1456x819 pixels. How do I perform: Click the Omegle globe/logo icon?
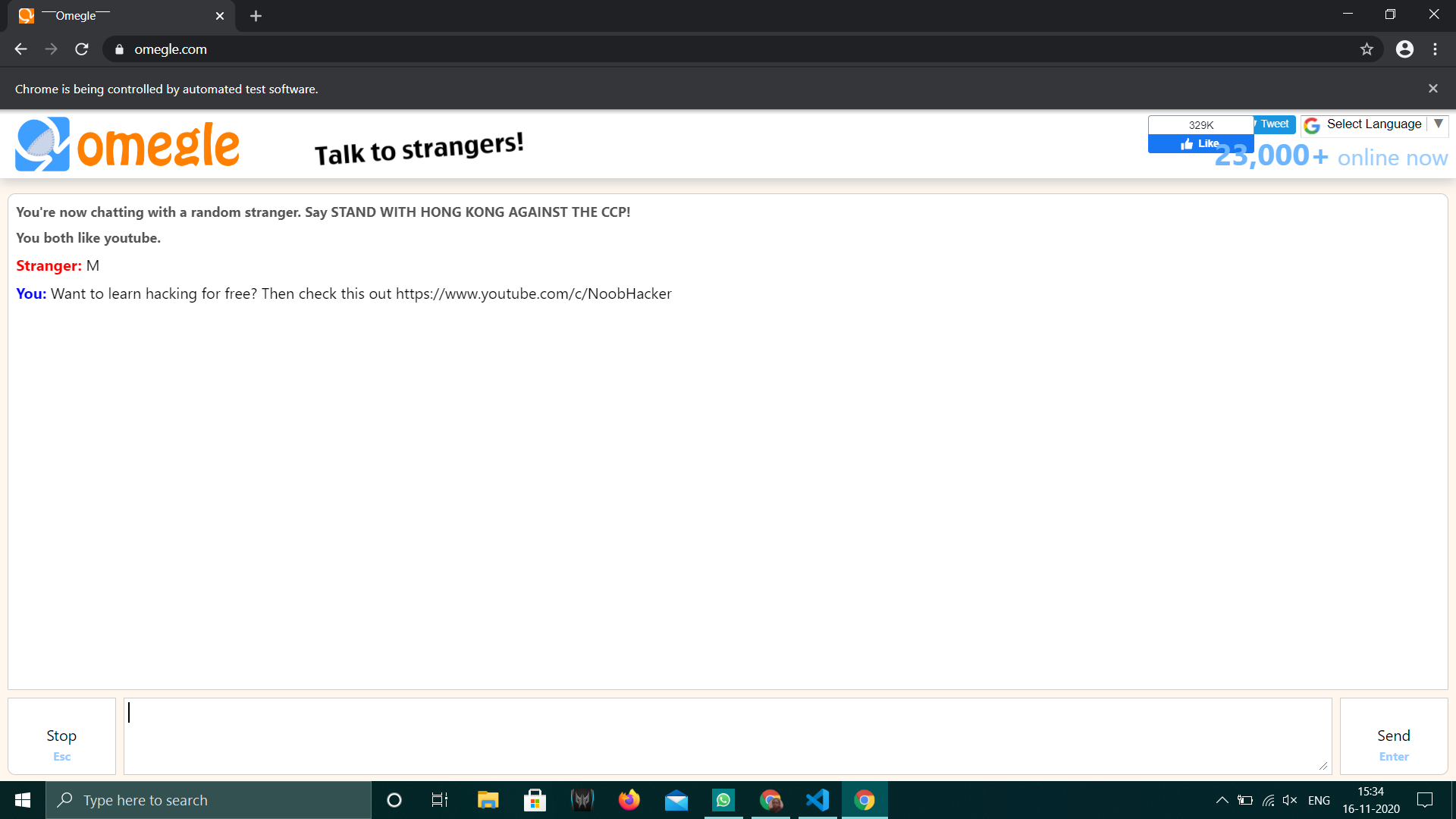click(40, 143)
